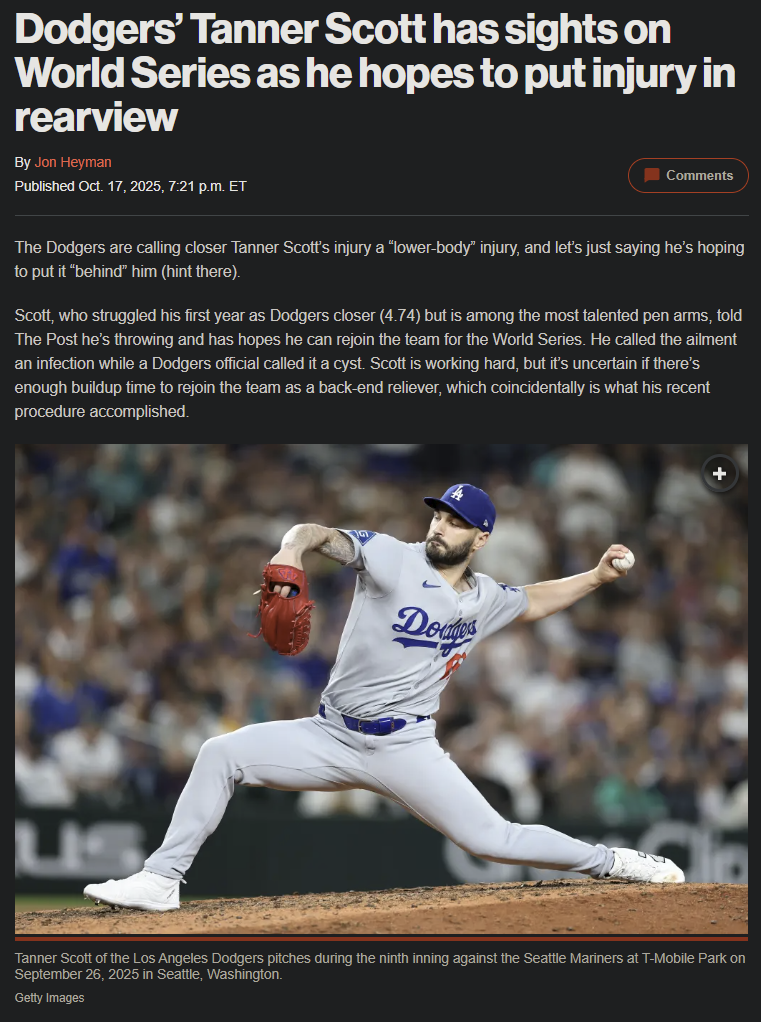Click the article headline about Tanner Scott
The width and height of the screenshot is (761, 1022).
pyautogui.click(x=375, y=73)
